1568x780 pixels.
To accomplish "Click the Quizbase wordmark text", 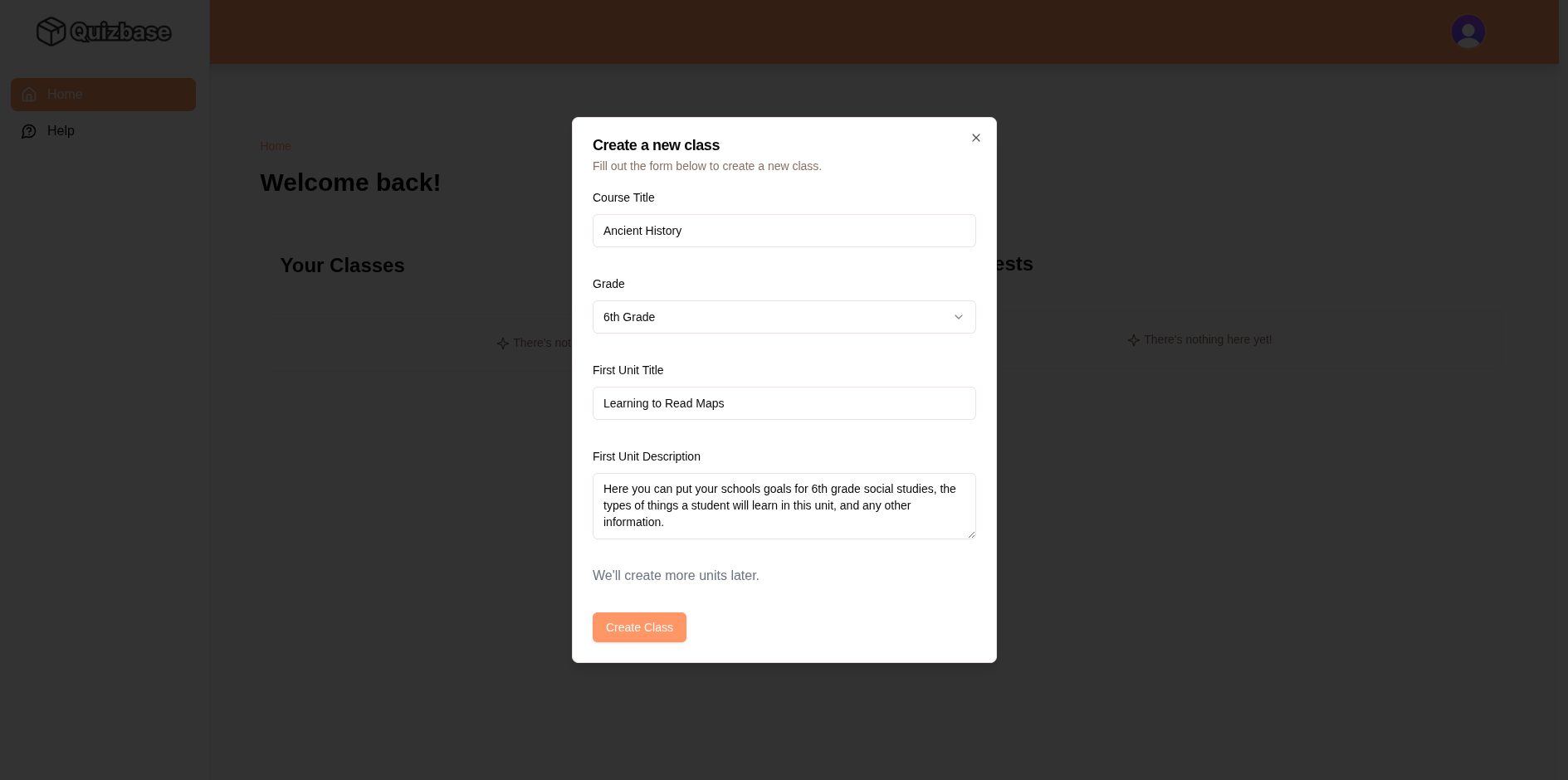I will [120, 32].
